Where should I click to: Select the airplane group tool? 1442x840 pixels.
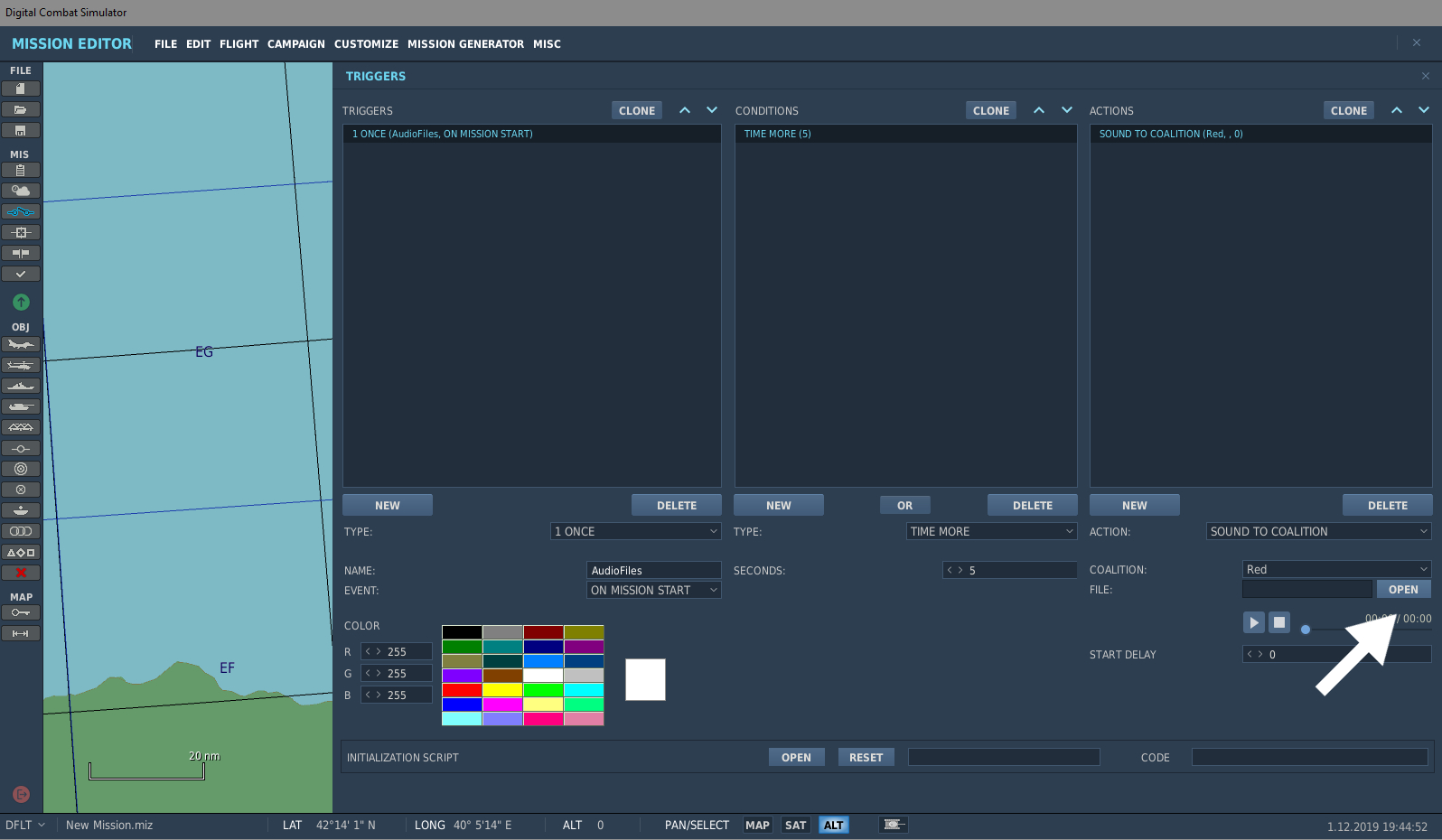point(21,344)
